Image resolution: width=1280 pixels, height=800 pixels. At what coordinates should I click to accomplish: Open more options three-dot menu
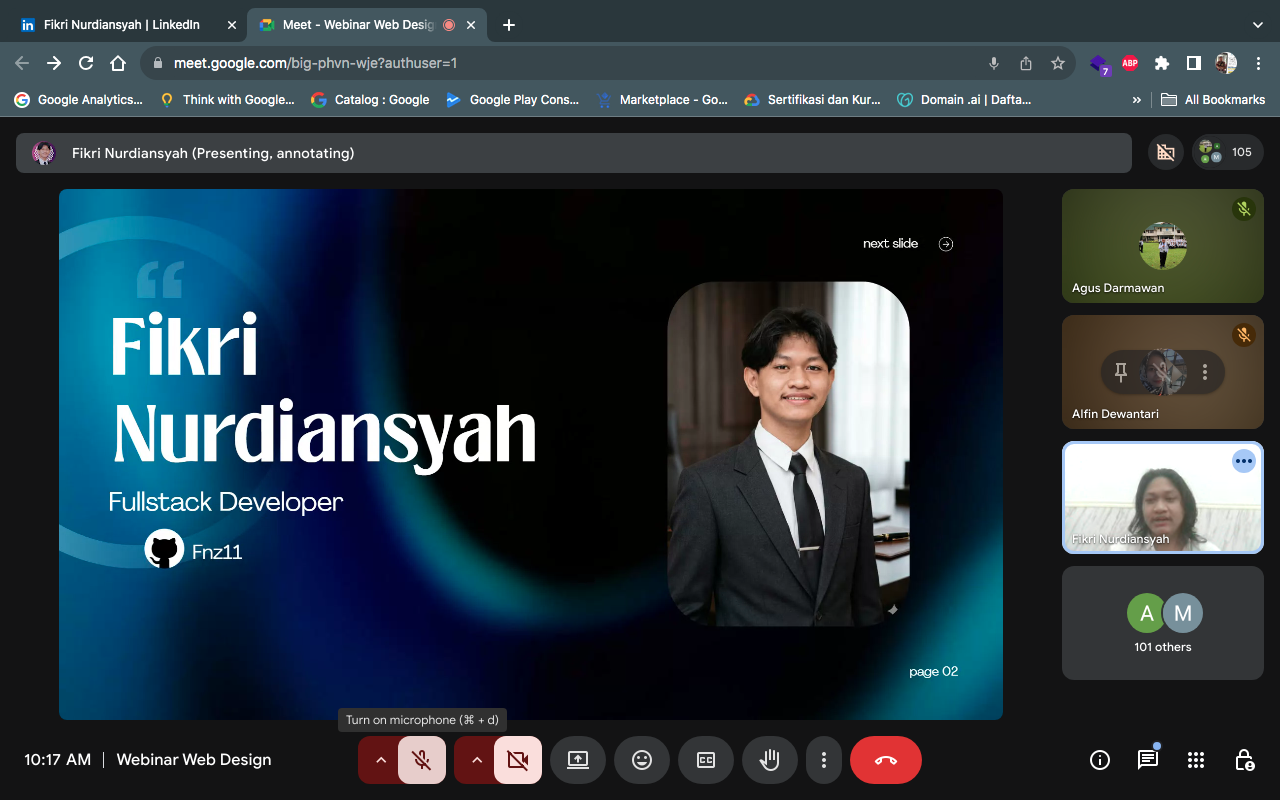[x=823, y=760]
